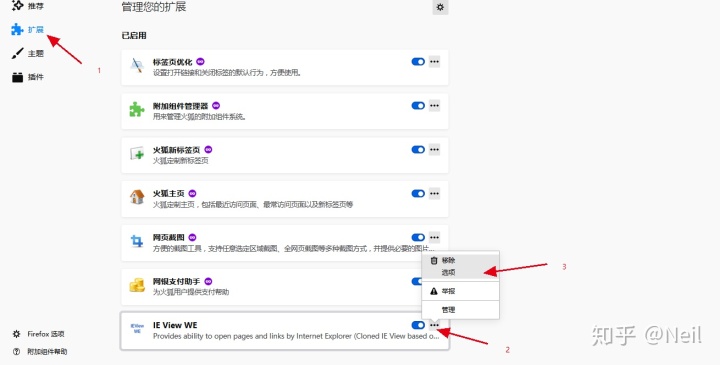The width and height of the screenshot is (720, 365).
Task: Click warning icon beside 举报 in menu
Action: pyautogui.click(x=434, y=291)
